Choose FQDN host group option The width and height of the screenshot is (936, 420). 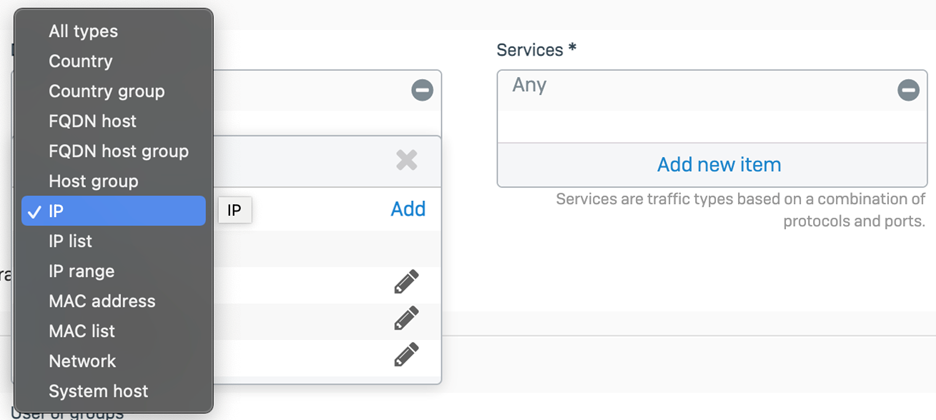point(118,151)
